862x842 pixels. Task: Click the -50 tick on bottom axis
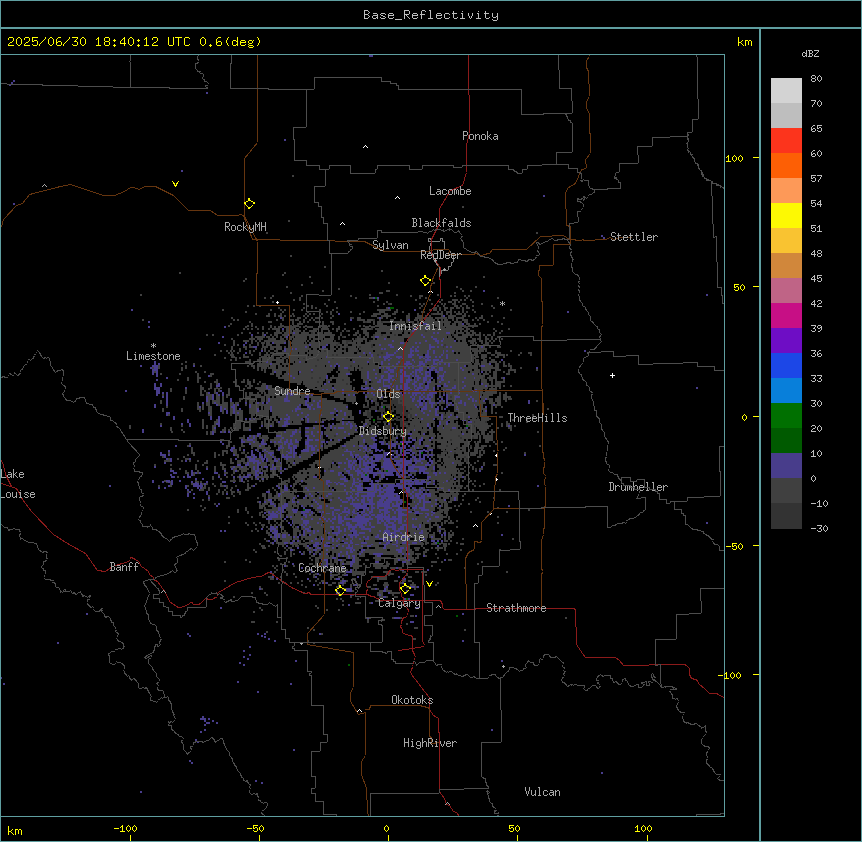[255, 828]
